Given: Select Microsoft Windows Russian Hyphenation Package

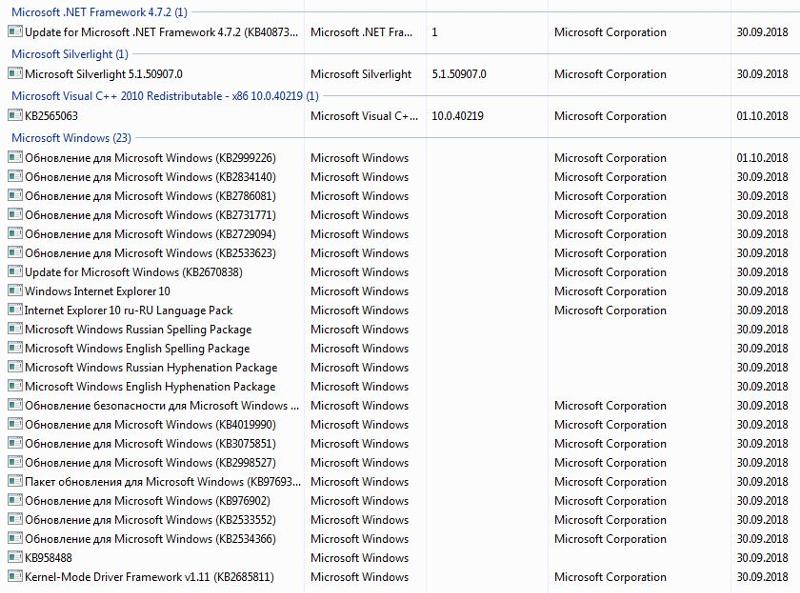Looking at the screenshot, I should pyautogui.click(x=151, y=367).
